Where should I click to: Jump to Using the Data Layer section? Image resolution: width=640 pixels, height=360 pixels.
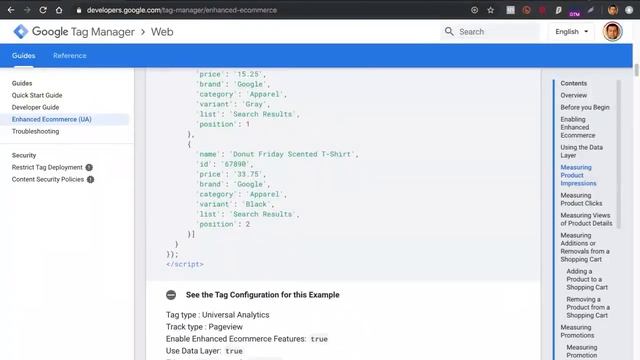pyautogui.click(x=581, y=151)
